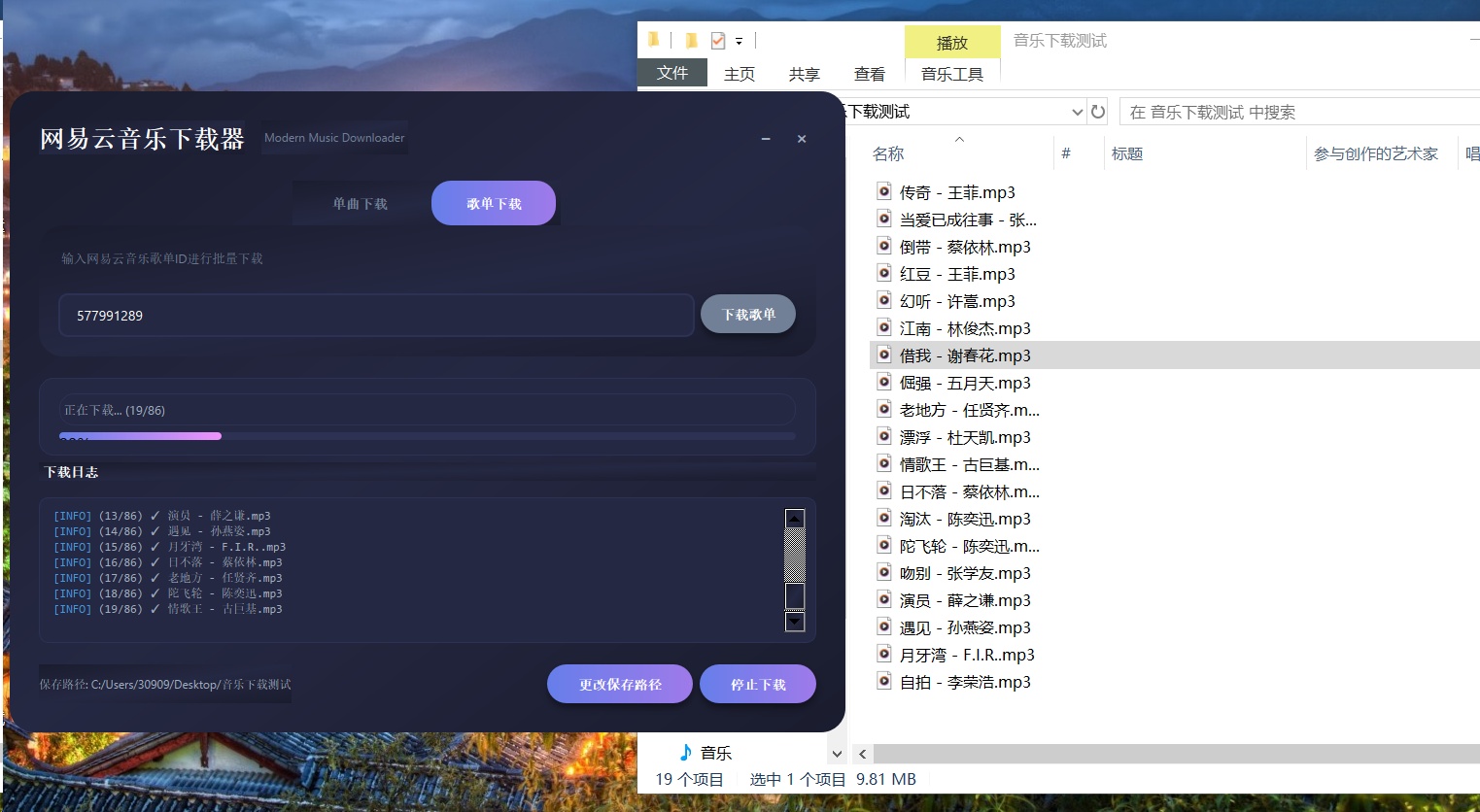Image resolution: width=1480 pixels, height=812 pixels.
Task: Click mp3 icon of 月牙湾 - F.I.R..mp3
Action: click(884, 654)
